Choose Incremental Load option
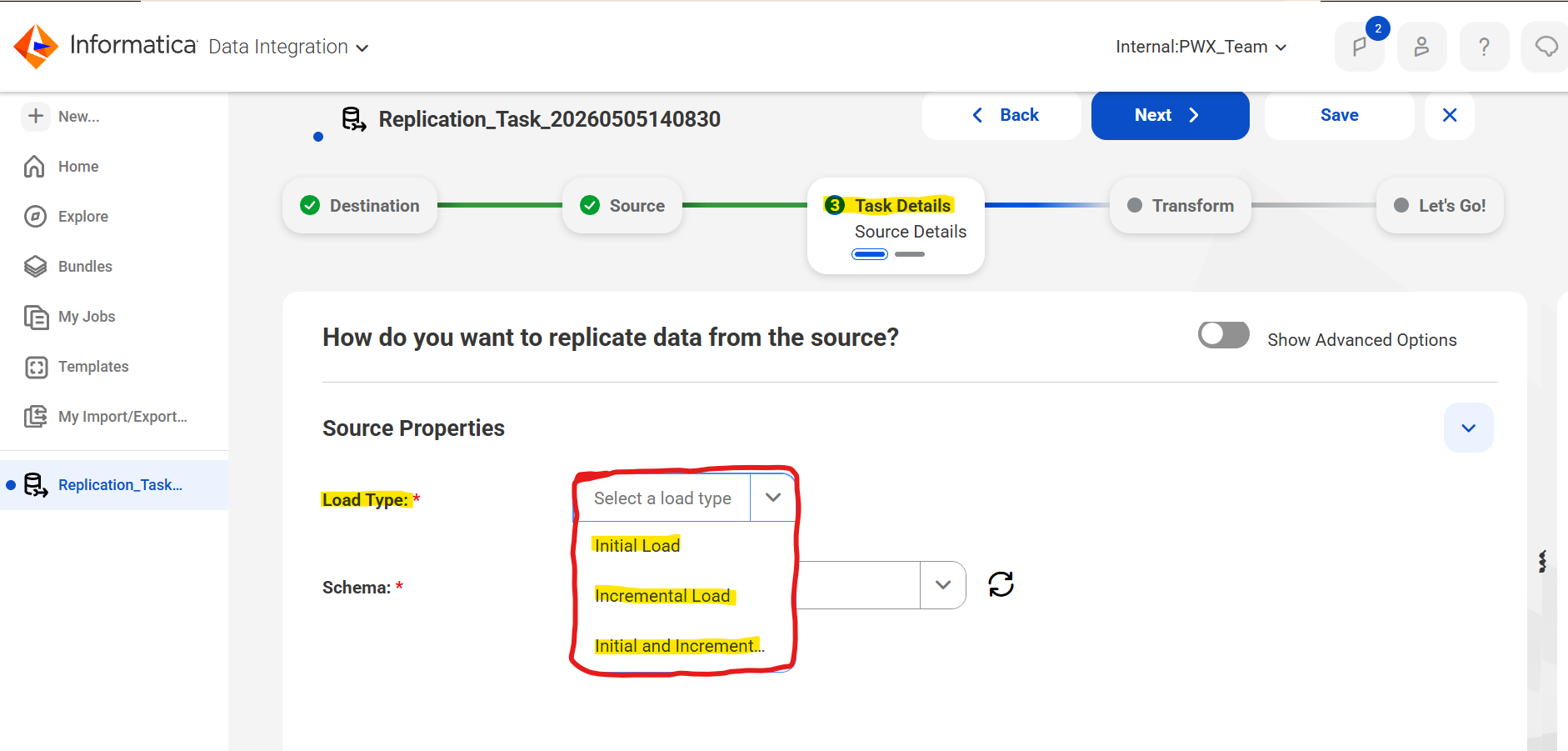1568x751 pixels. pos(662,596)
